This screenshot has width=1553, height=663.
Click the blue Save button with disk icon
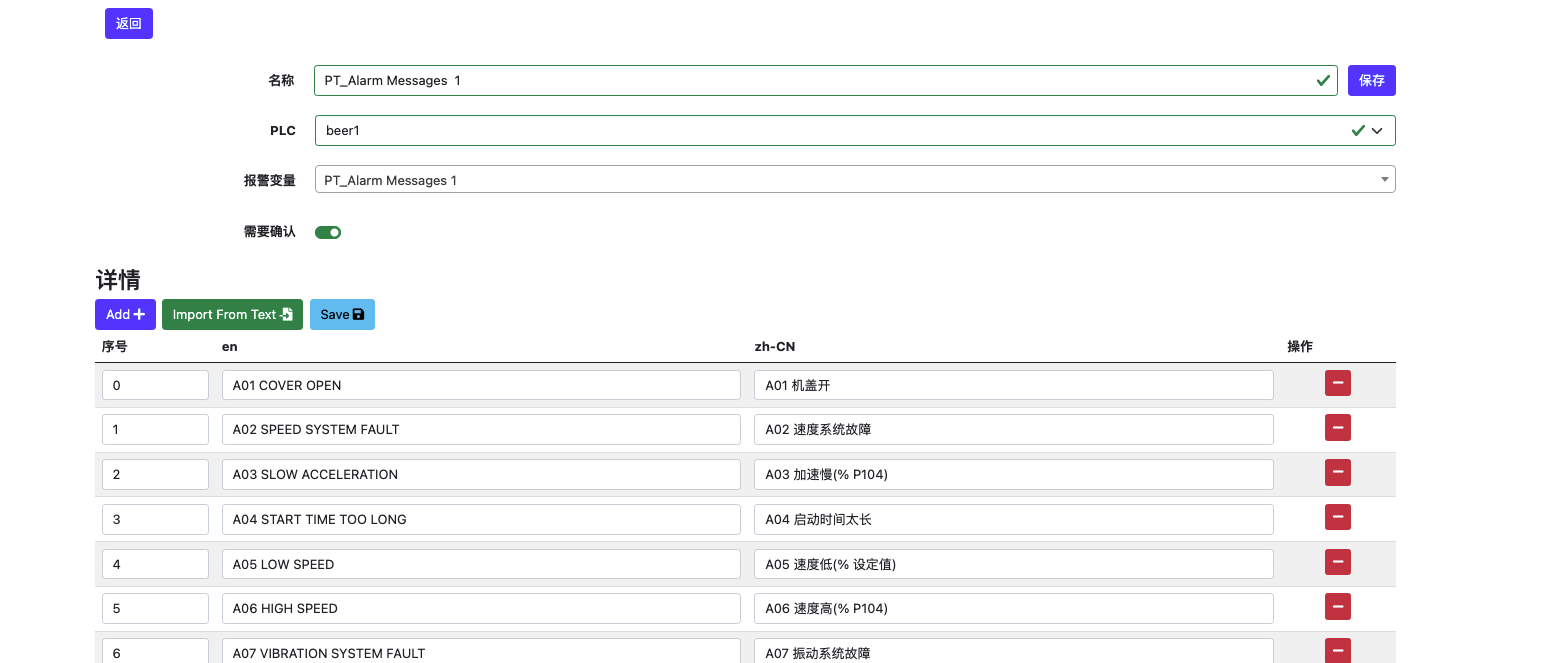342,314
